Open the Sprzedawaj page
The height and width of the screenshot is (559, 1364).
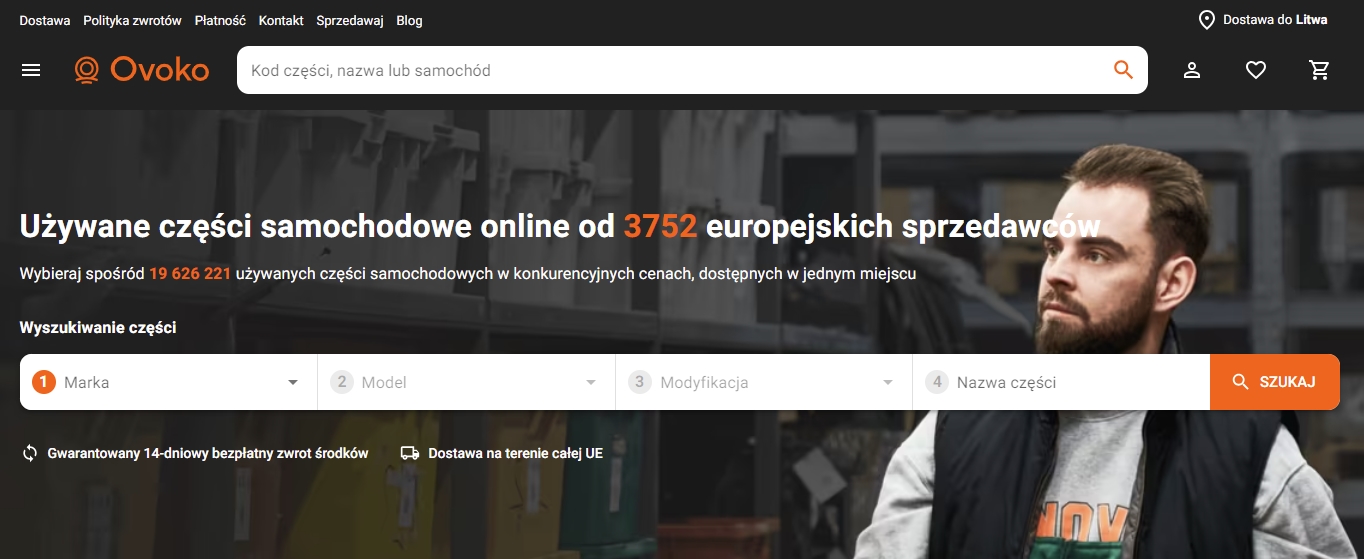coord(350,20)
